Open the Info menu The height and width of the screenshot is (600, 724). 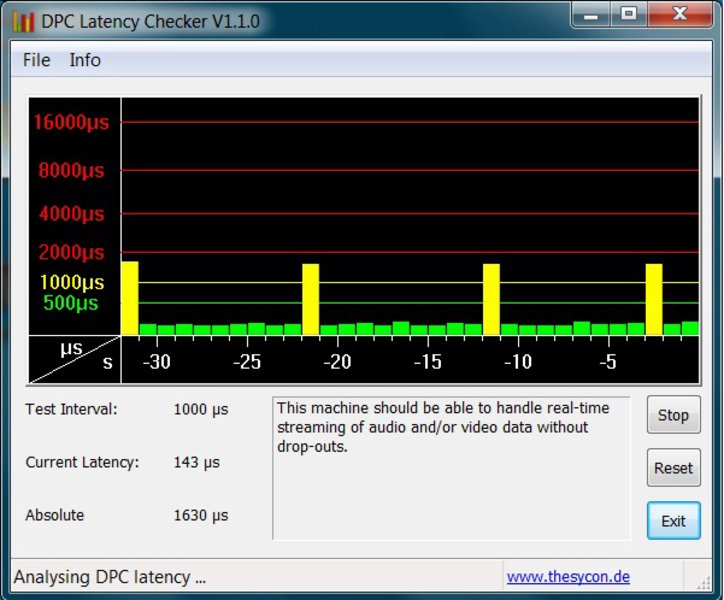[85, 60]
